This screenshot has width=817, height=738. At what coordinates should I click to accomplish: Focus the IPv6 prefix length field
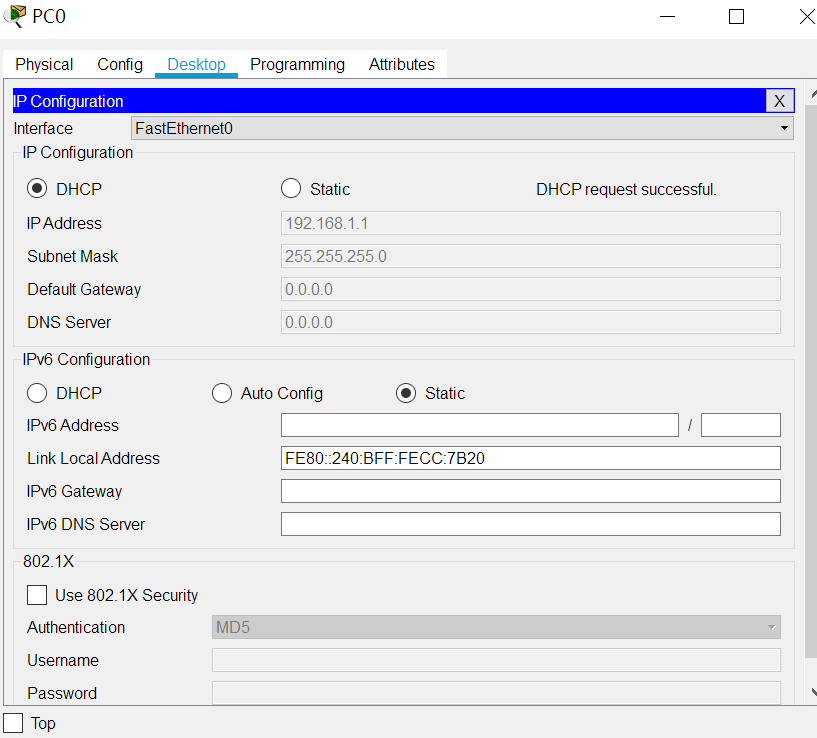coord(740,425)
